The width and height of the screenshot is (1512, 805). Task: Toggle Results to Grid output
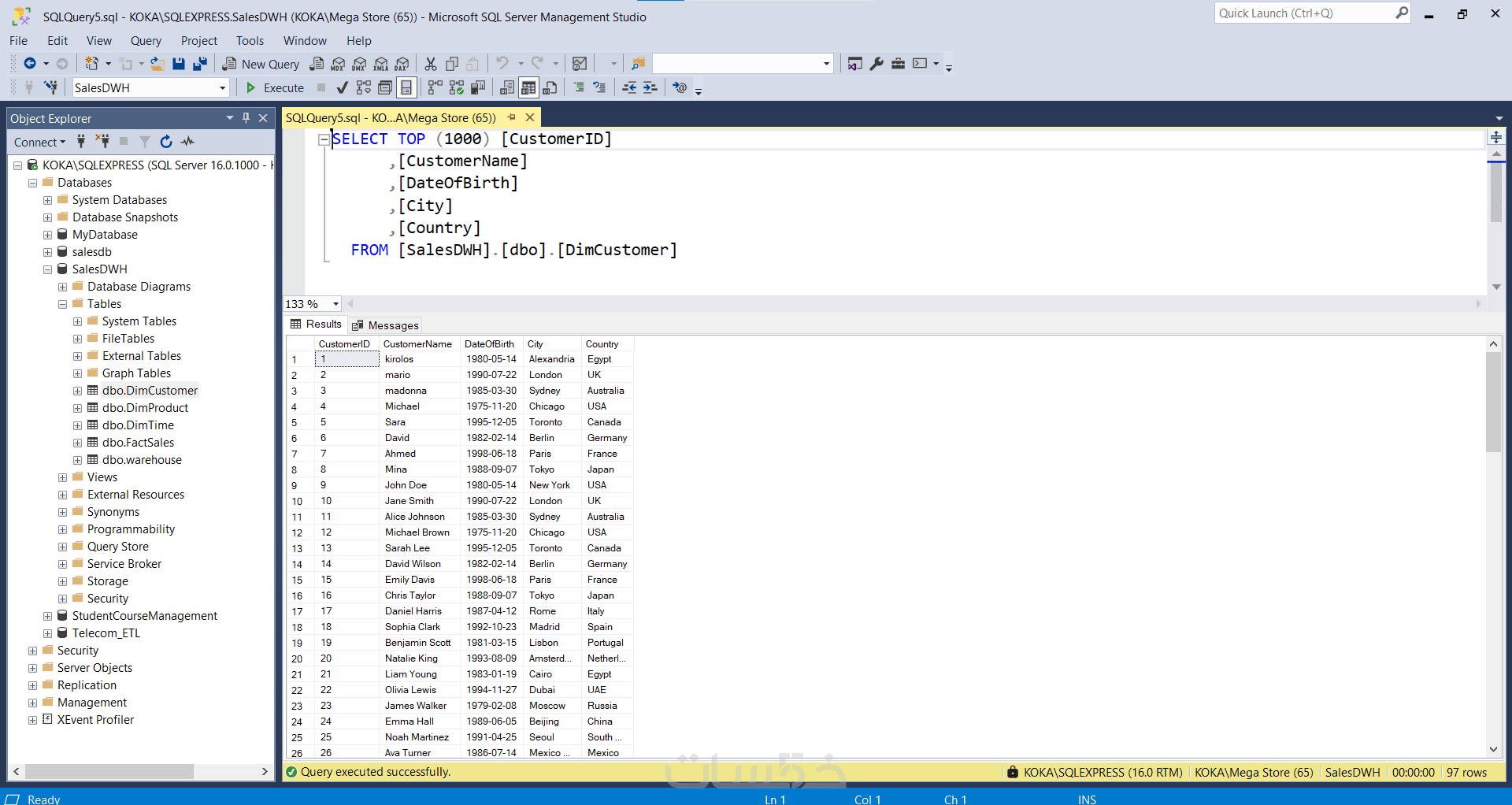(x=528, y=87)
